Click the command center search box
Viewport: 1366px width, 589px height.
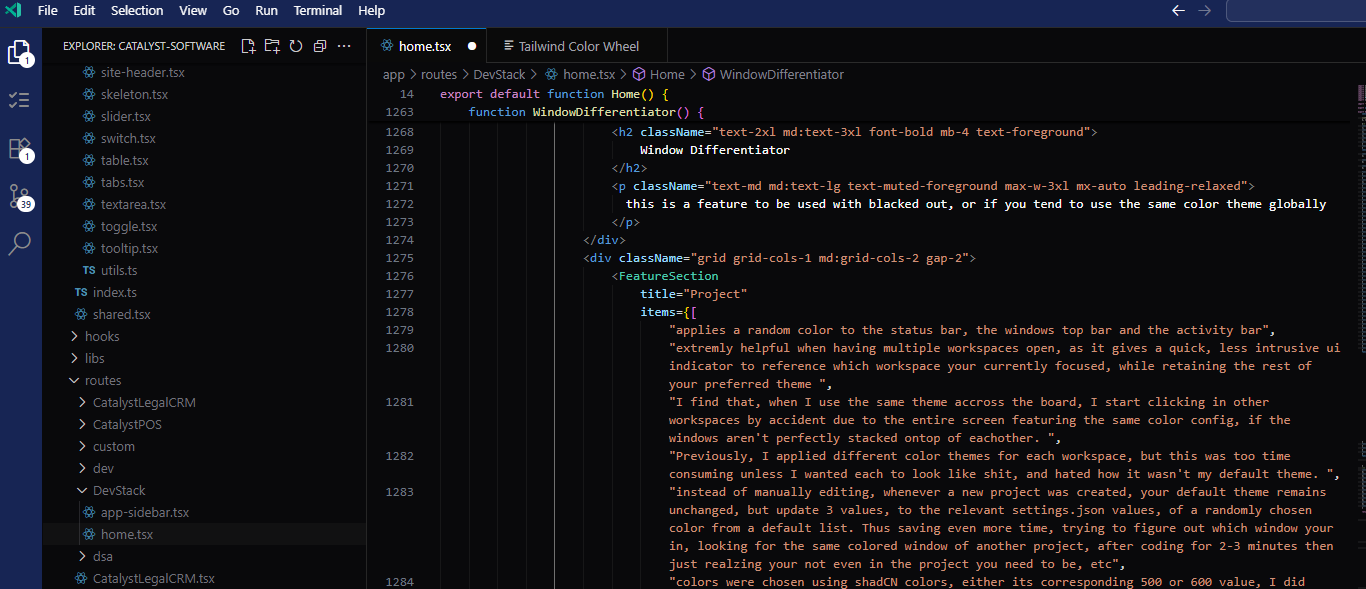(x=1296, y=10)
